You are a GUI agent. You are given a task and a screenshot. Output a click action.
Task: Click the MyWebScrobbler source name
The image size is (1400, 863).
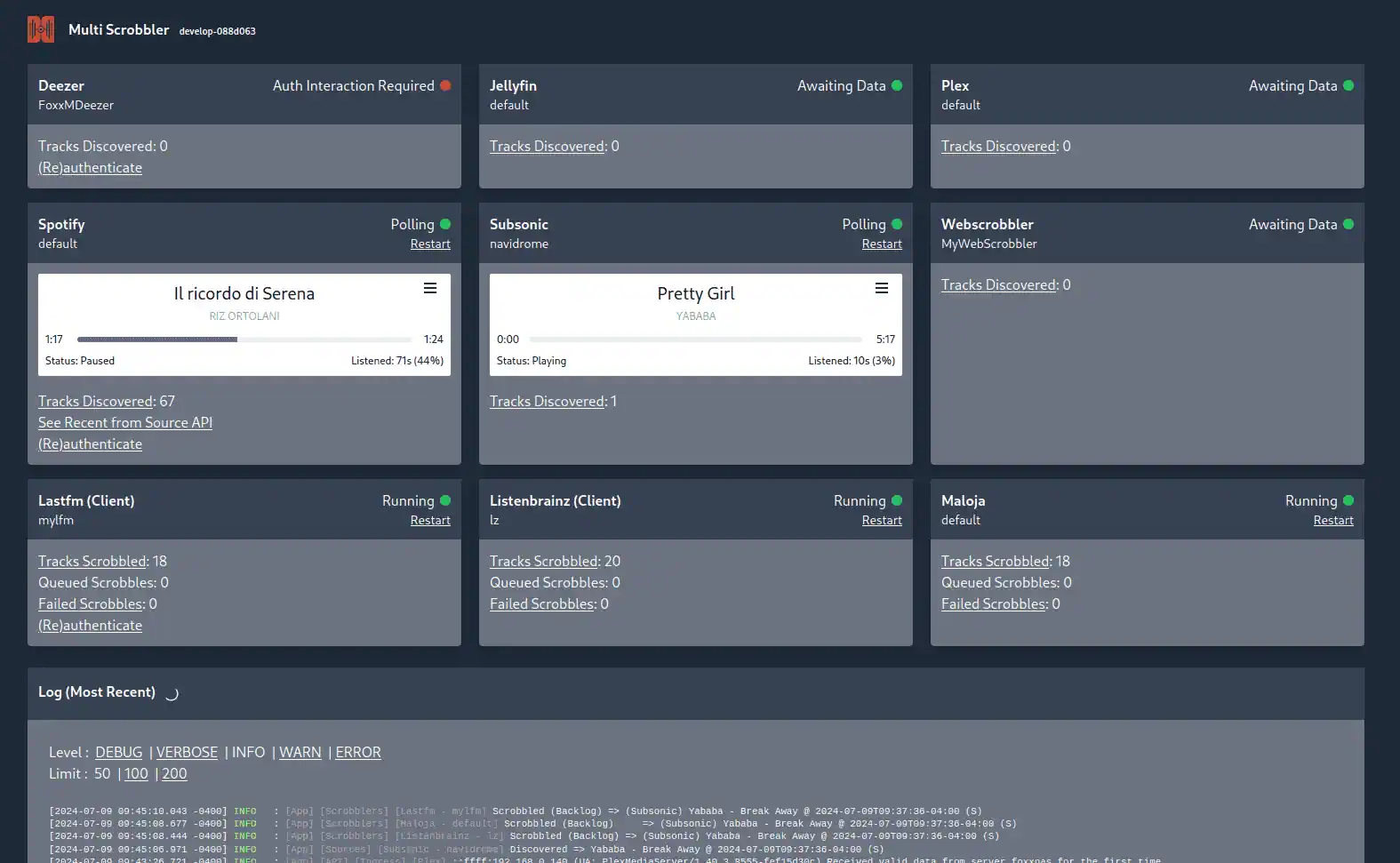pos(989,244)
